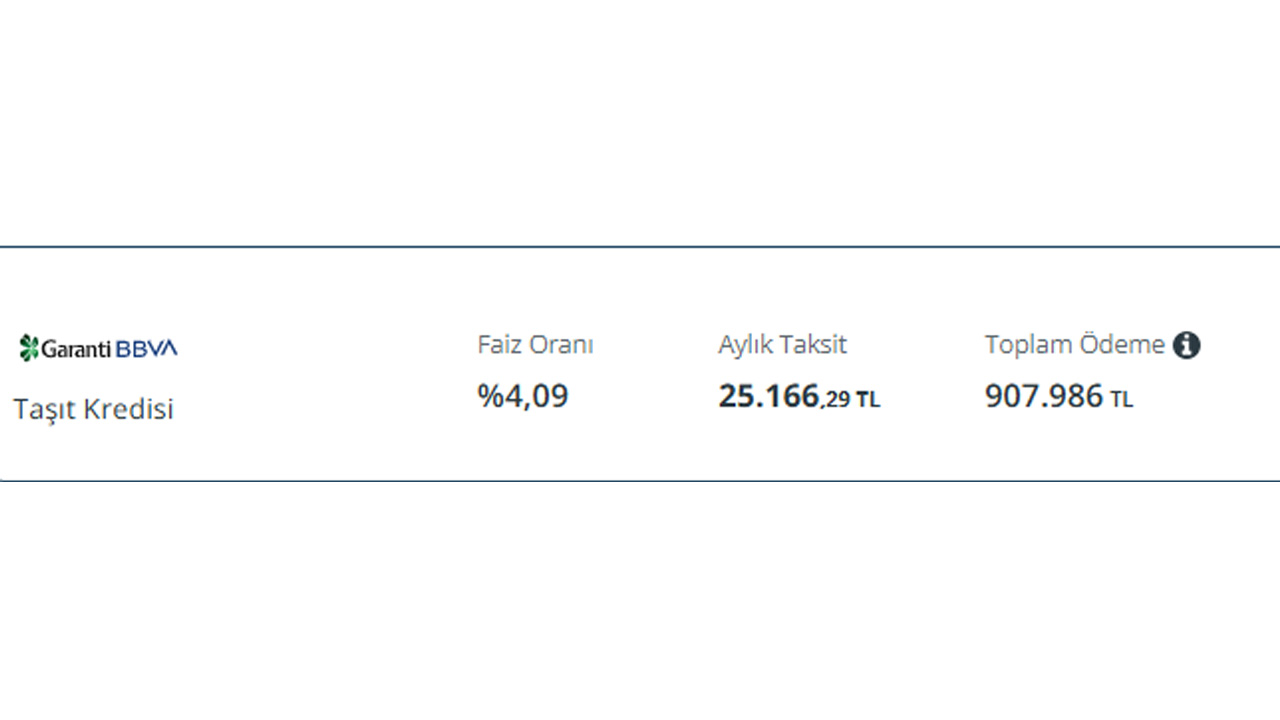This screenshot has width=1280, height=720.
Task: Click the small ,29 kuruş decimal portion
Action: click(x=835, y=400)
